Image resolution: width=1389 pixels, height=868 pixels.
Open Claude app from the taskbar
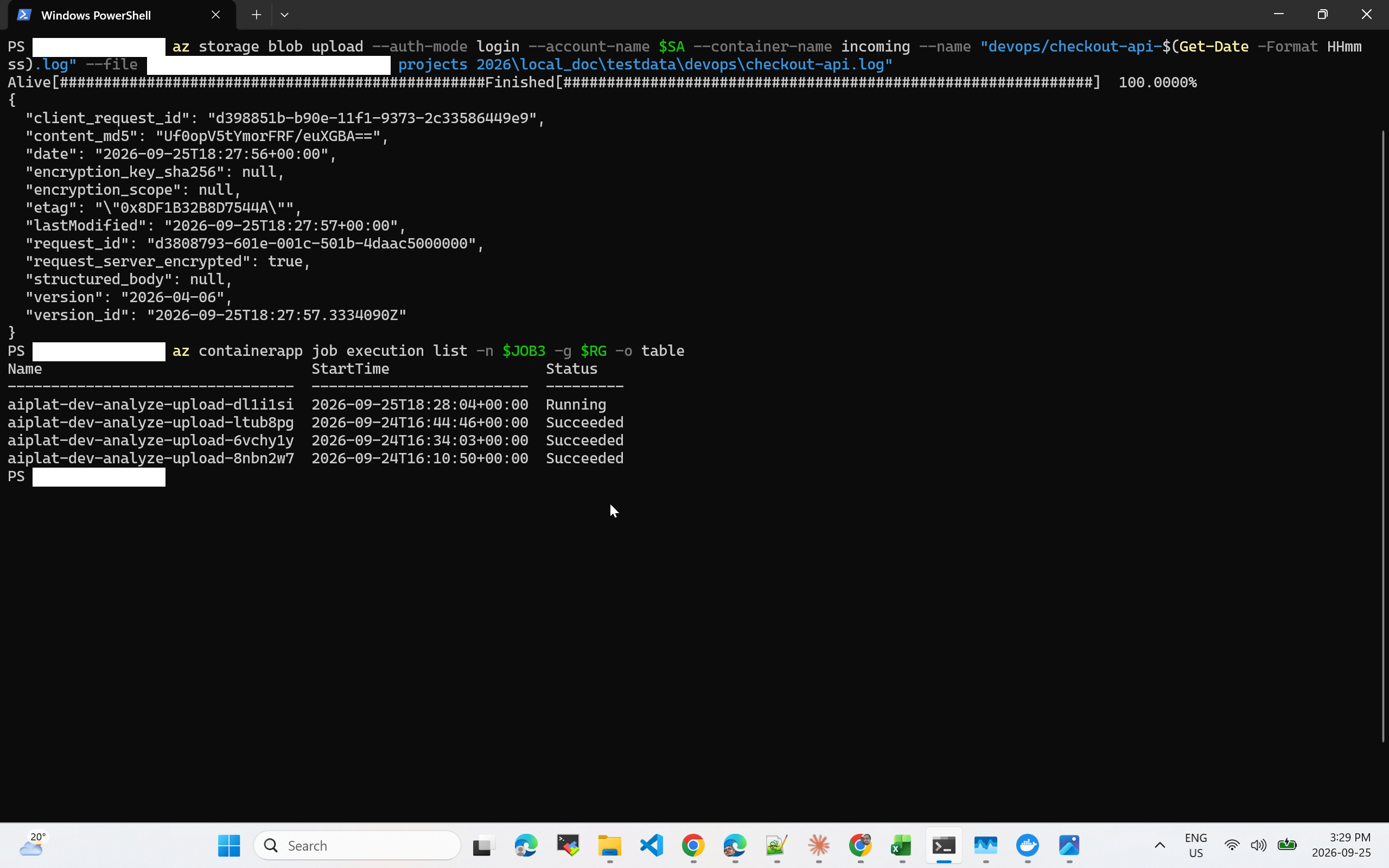pos(818,845)
